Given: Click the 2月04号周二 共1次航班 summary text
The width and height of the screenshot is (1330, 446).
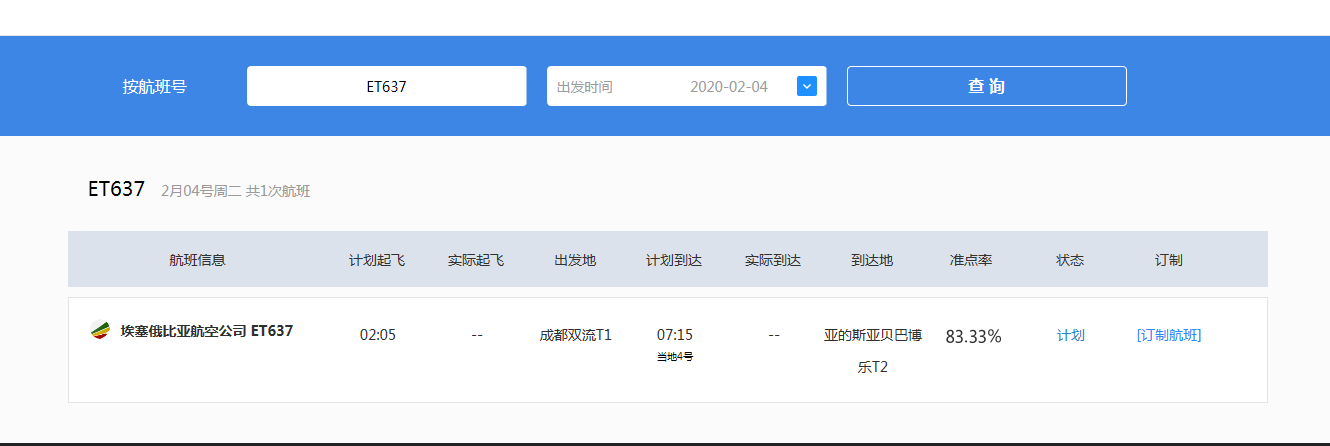Looking at the screenshot, I should (236, 191).
